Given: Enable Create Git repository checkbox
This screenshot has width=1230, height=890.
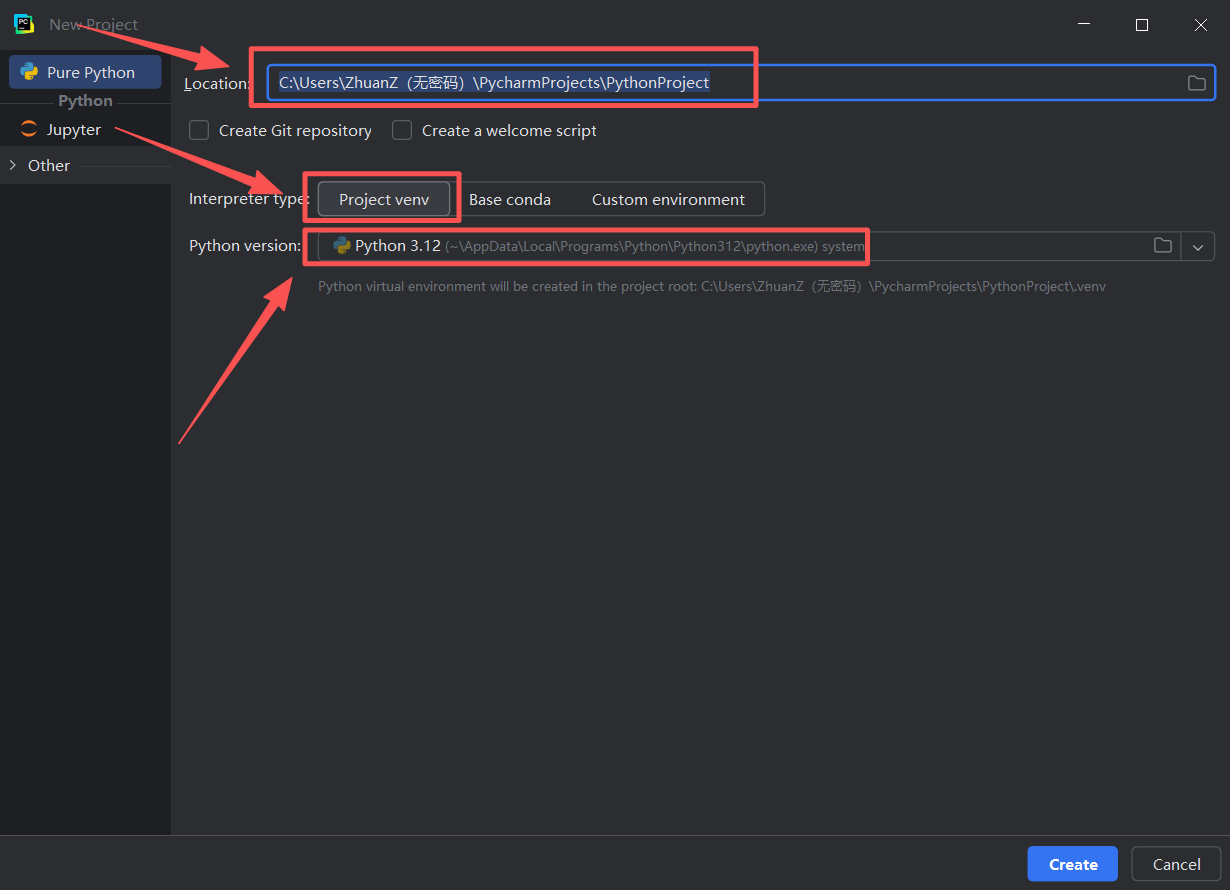Looking at the screenshot, I should [x=199, y=130].
